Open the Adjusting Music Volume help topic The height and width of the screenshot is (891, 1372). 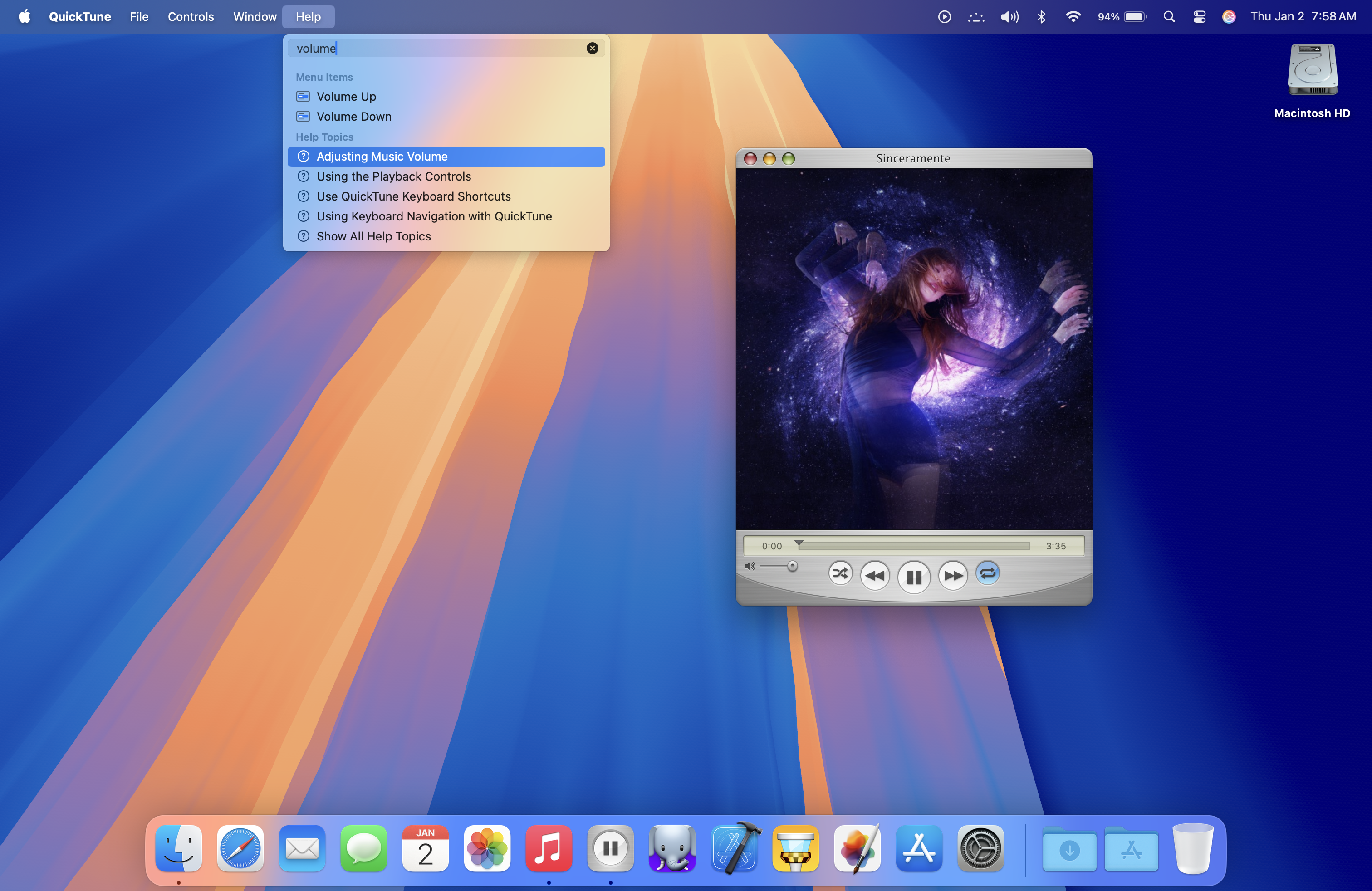446,157
